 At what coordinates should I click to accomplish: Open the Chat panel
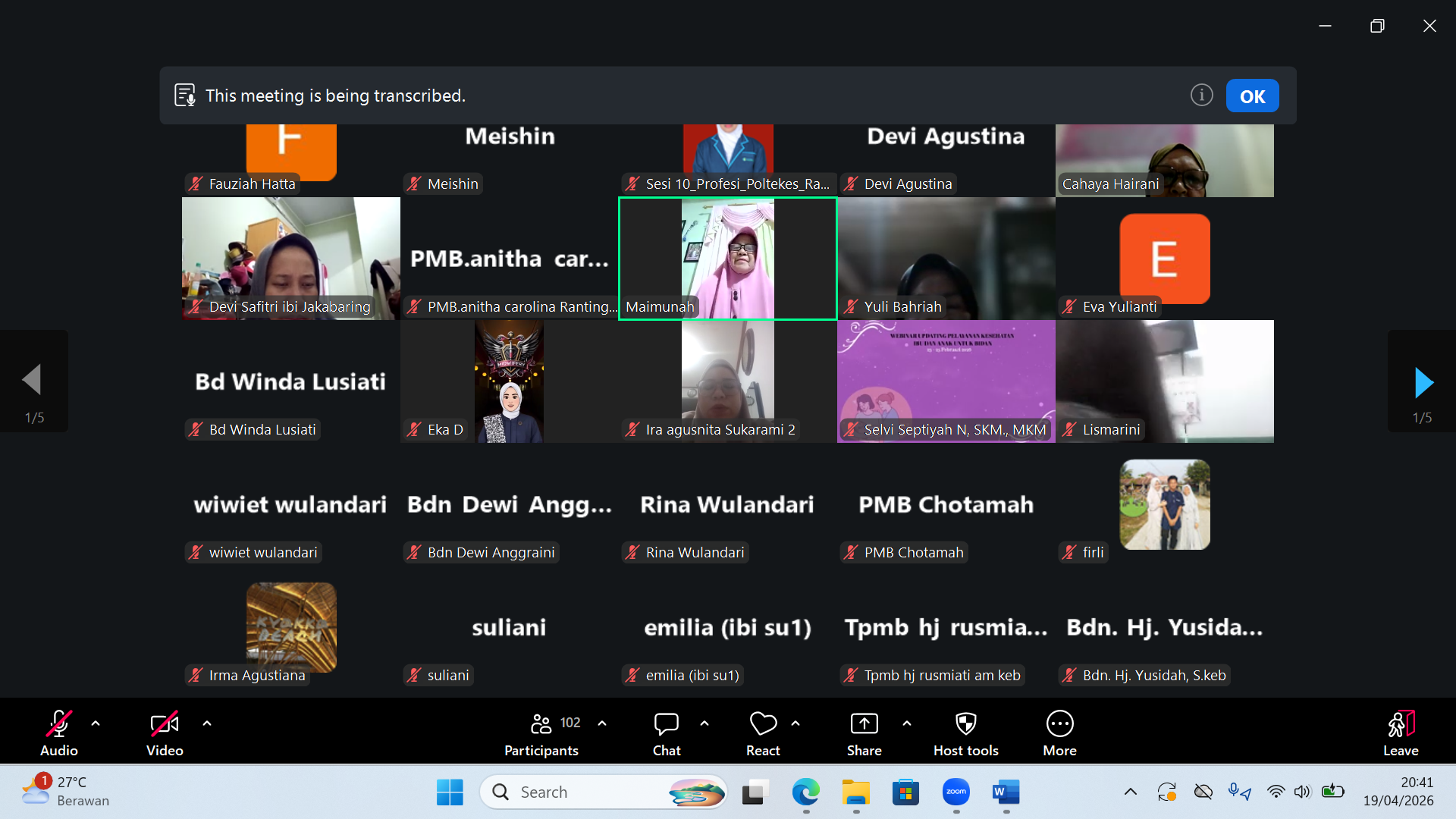pyautogui.click(x=667, y=733)
